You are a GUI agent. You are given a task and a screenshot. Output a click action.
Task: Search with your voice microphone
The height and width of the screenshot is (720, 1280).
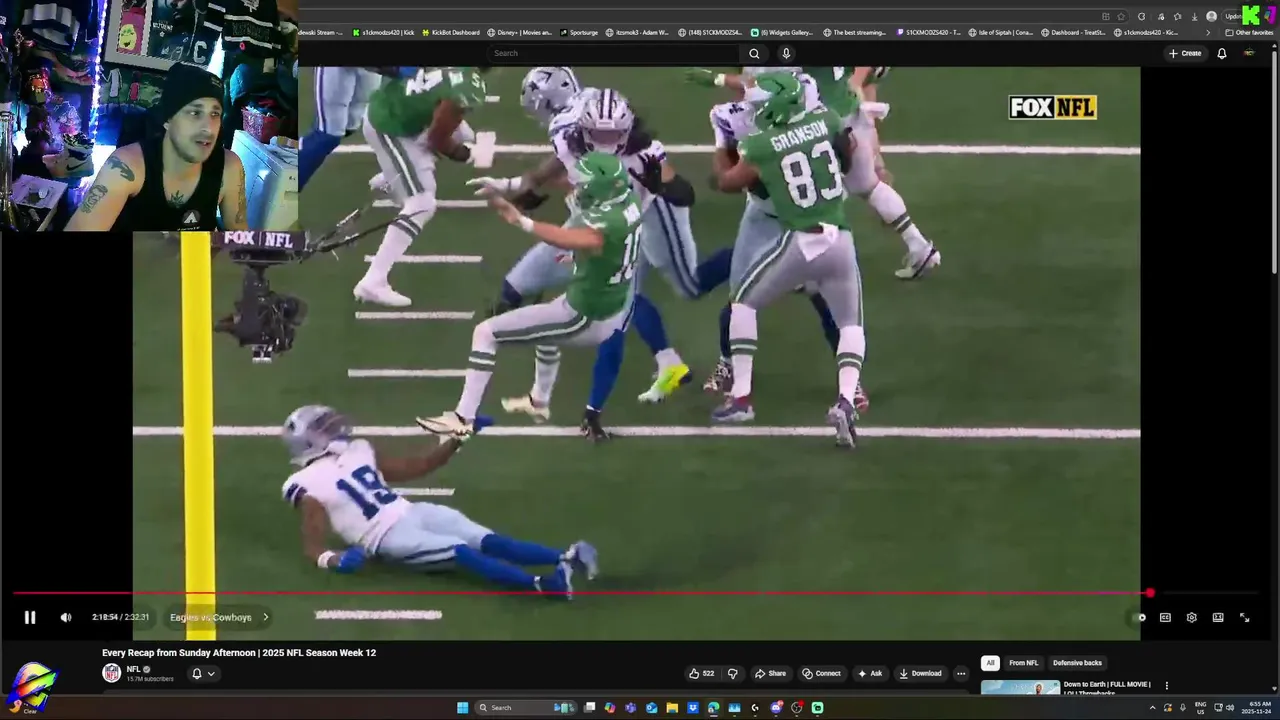[786, 53]
